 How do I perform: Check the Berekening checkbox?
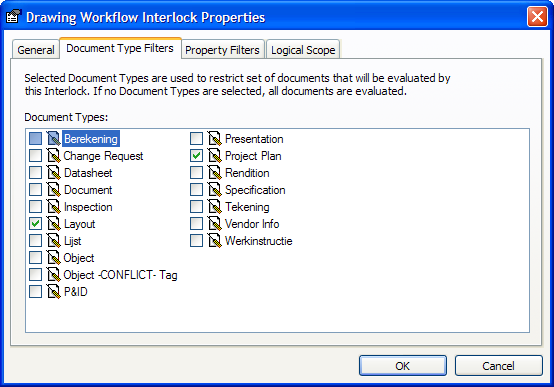tap(35, 139)
